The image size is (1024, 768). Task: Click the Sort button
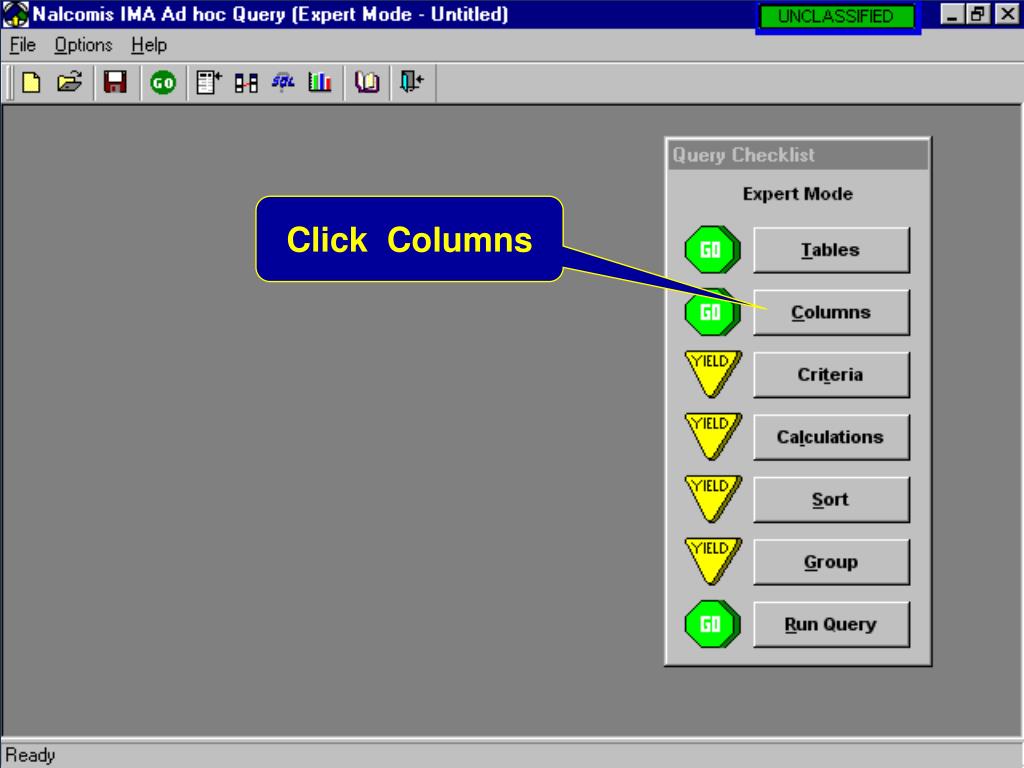831,500
